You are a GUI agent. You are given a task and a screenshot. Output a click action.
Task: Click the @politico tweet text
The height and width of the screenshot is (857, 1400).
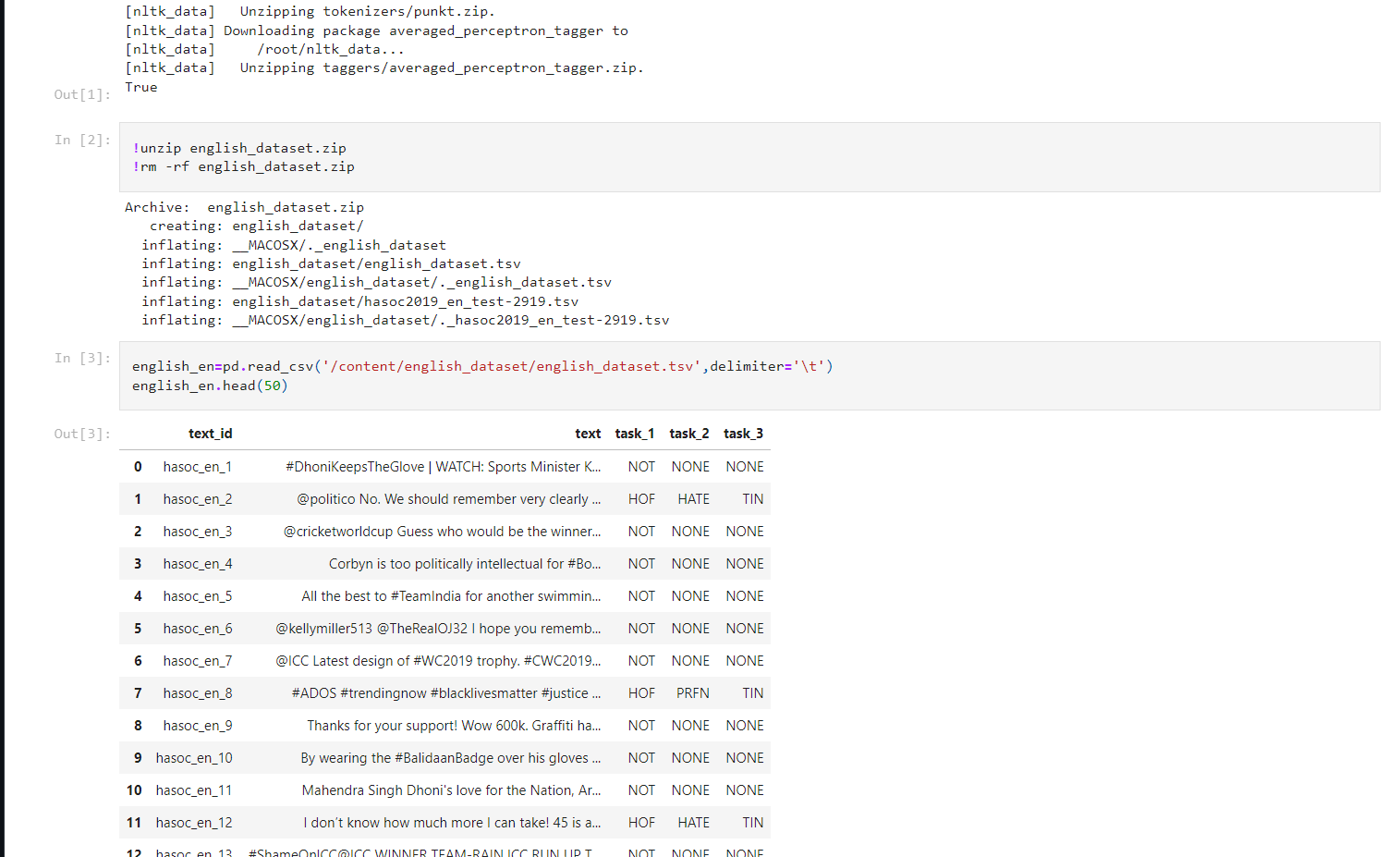click(x=449, y=499)
